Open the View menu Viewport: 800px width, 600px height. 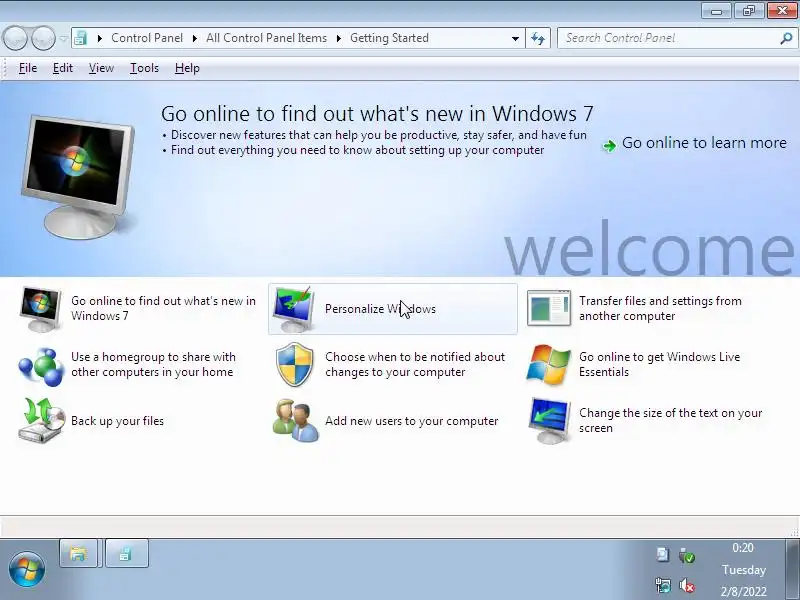101,68
